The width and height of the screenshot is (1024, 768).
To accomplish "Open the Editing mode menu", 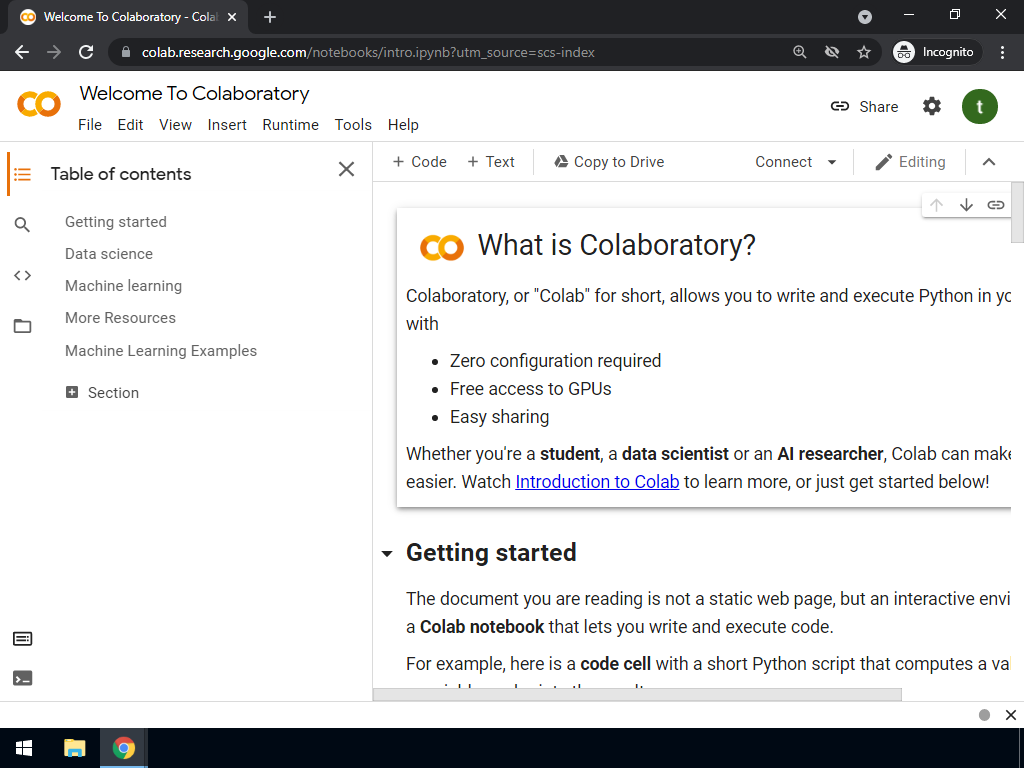I will (910, 162).
